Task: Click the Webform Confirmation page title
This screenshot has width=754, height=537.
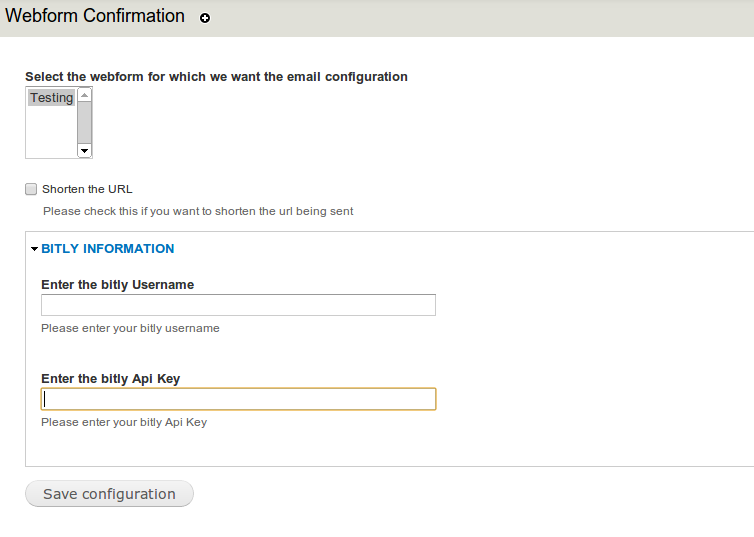Action: tap(95, 17)
